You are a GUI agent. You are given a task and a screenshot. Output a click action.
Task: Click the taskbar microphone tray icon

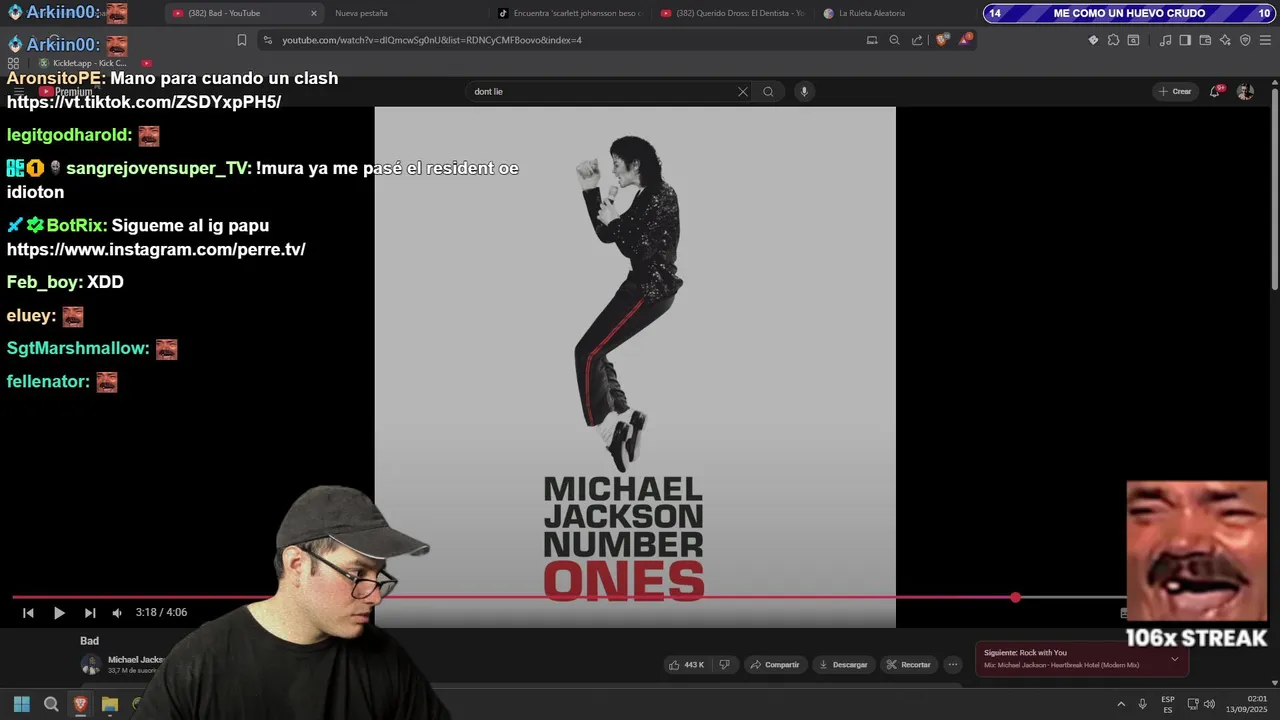(1142, 705)
